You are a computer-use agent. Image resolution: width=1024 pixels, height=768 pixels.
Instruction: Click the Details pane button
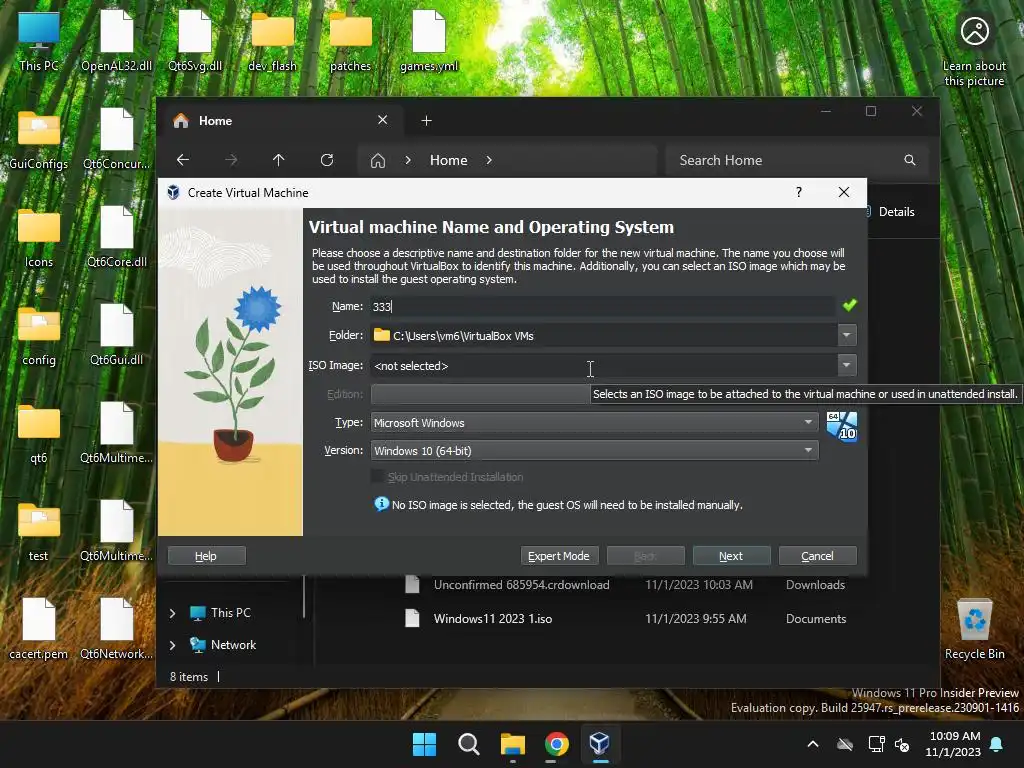tap(891, 212)
